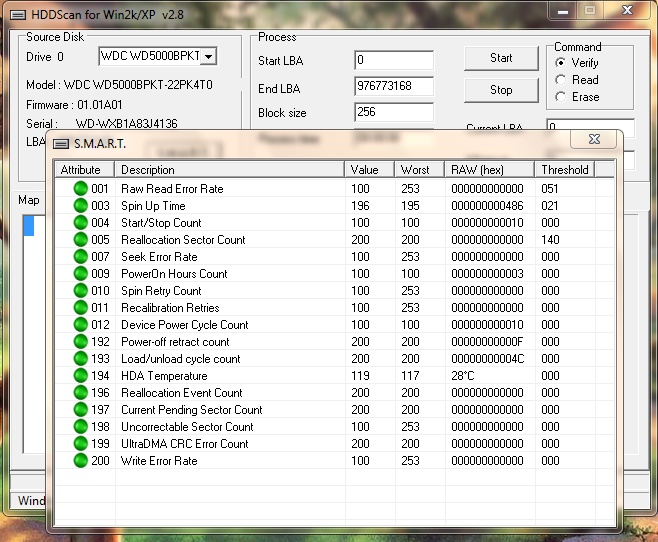The height and width of the screenshot is (542, 658).
Task: Select the 'Raw Read Error Rate' description
Action: pyautogui.click(x=172, y=189)
